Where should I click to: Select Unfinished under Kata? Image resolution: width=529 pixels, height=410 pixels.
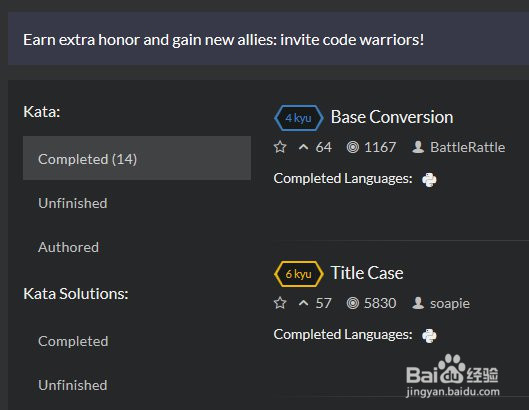click(x=73, y=203)
